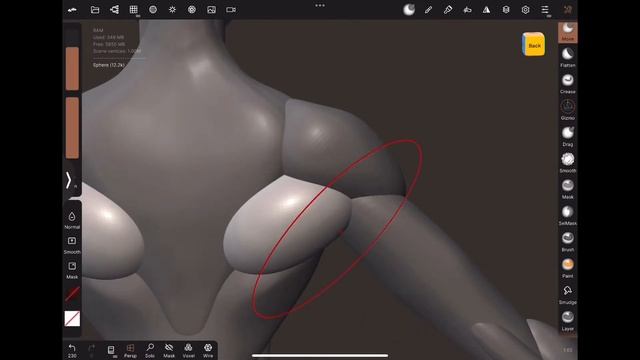Select the Brush tool
Viewport: 640px width, 360px height.
click(568, 242)
